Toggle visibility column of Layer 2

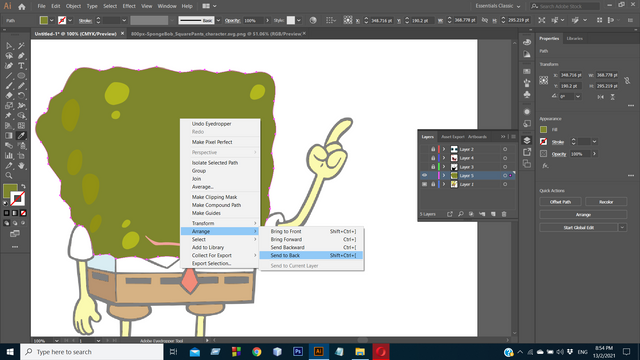424,149
